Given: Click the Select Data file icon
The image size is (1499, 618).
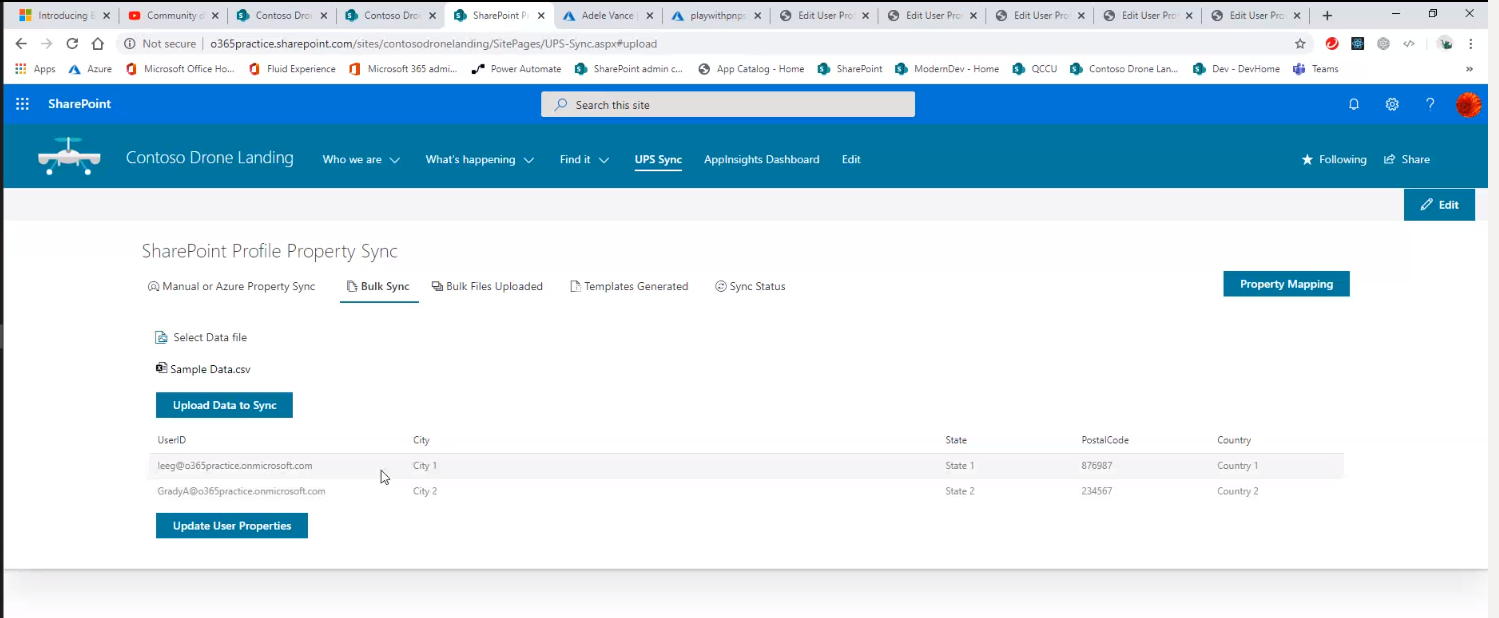Looking at the screenshot, I should (x=161, y=337).
